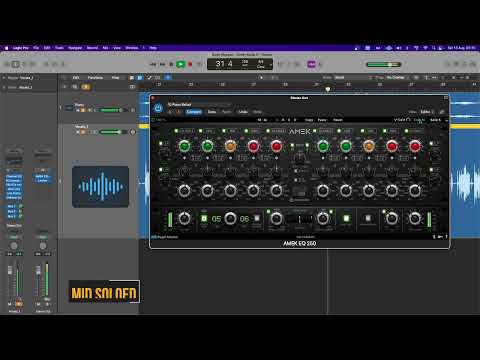Viewport: 480px width, 360px height.
Task: Click the output knob beside the right level meter
Action: coord(415,218)
